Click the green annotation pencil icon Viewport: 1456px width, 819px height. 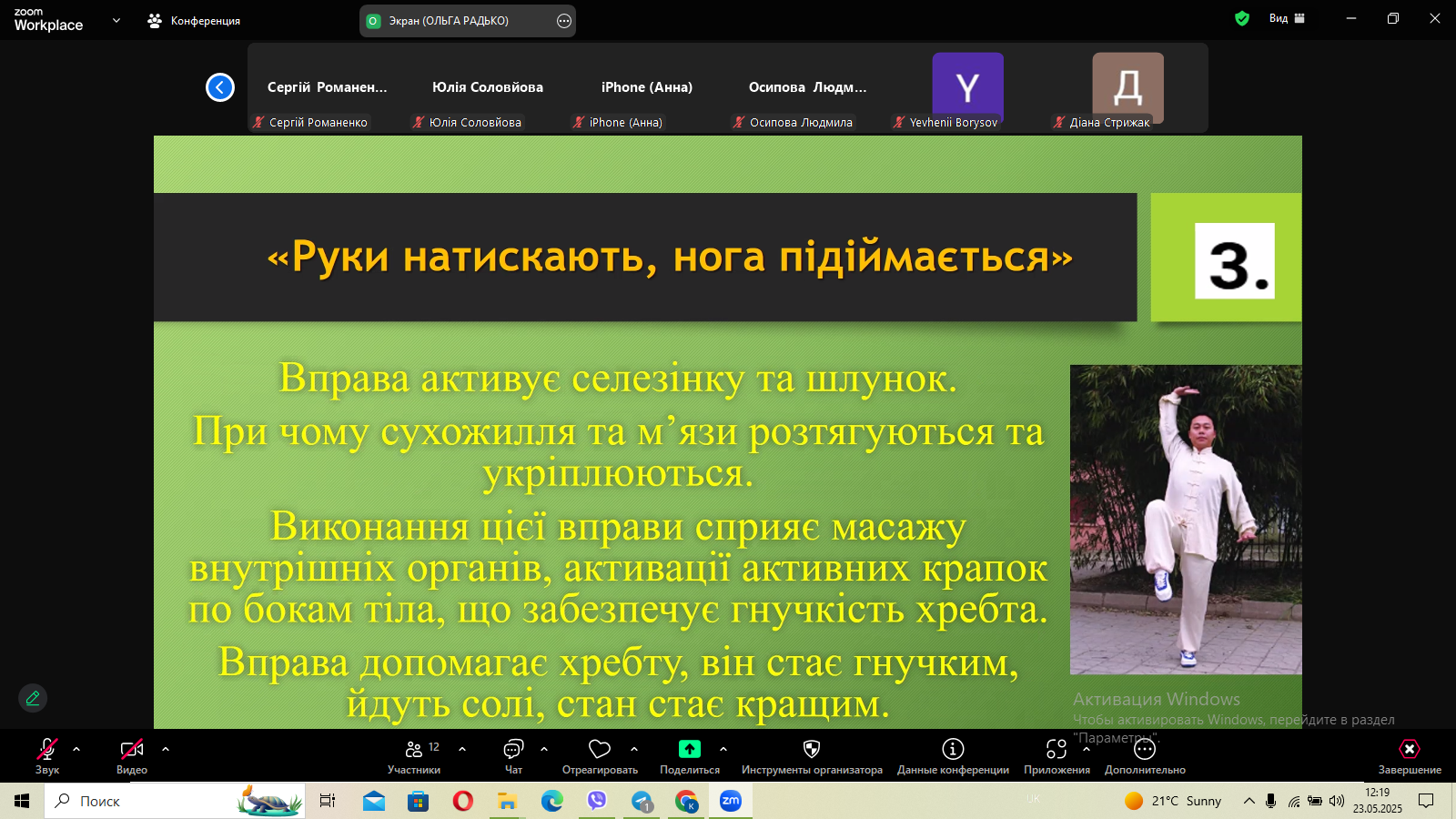pyautogui.click(x=33, y=698)
